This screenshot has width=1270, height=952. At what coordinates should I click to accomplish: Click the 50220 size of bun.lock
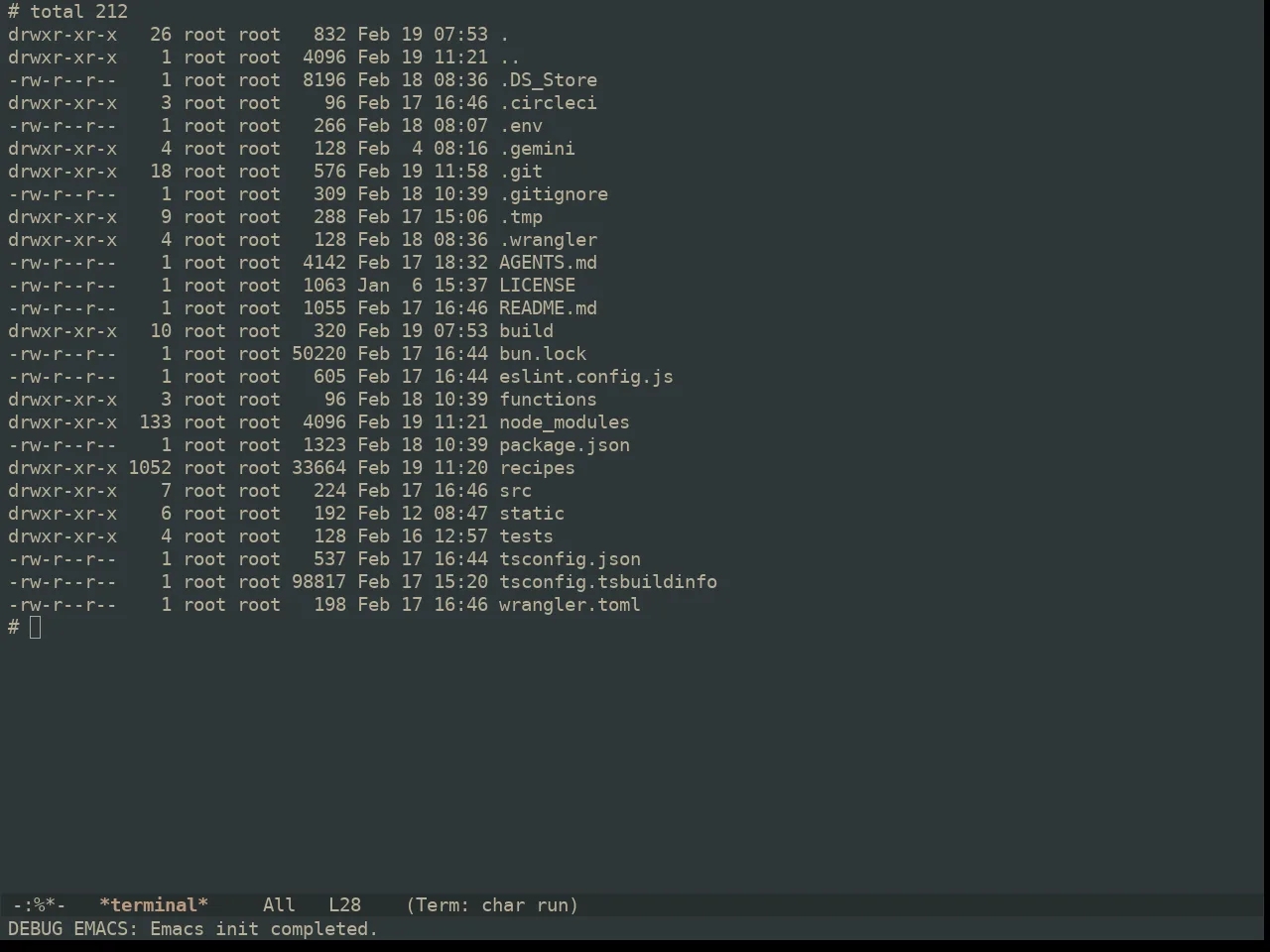[318, 354]
